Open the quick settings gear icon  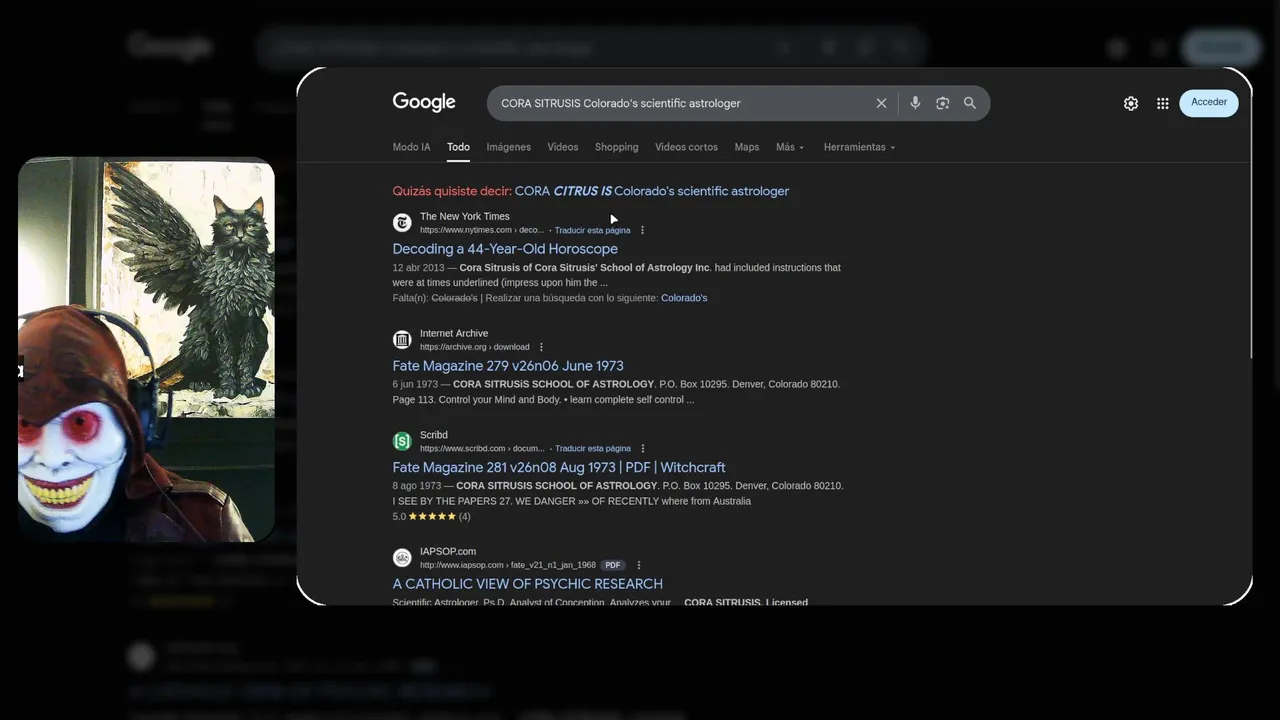tap(1131, 103)
